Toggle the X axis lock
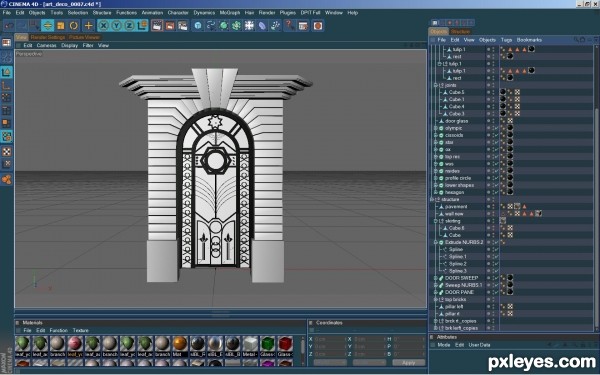 point(103,26)
